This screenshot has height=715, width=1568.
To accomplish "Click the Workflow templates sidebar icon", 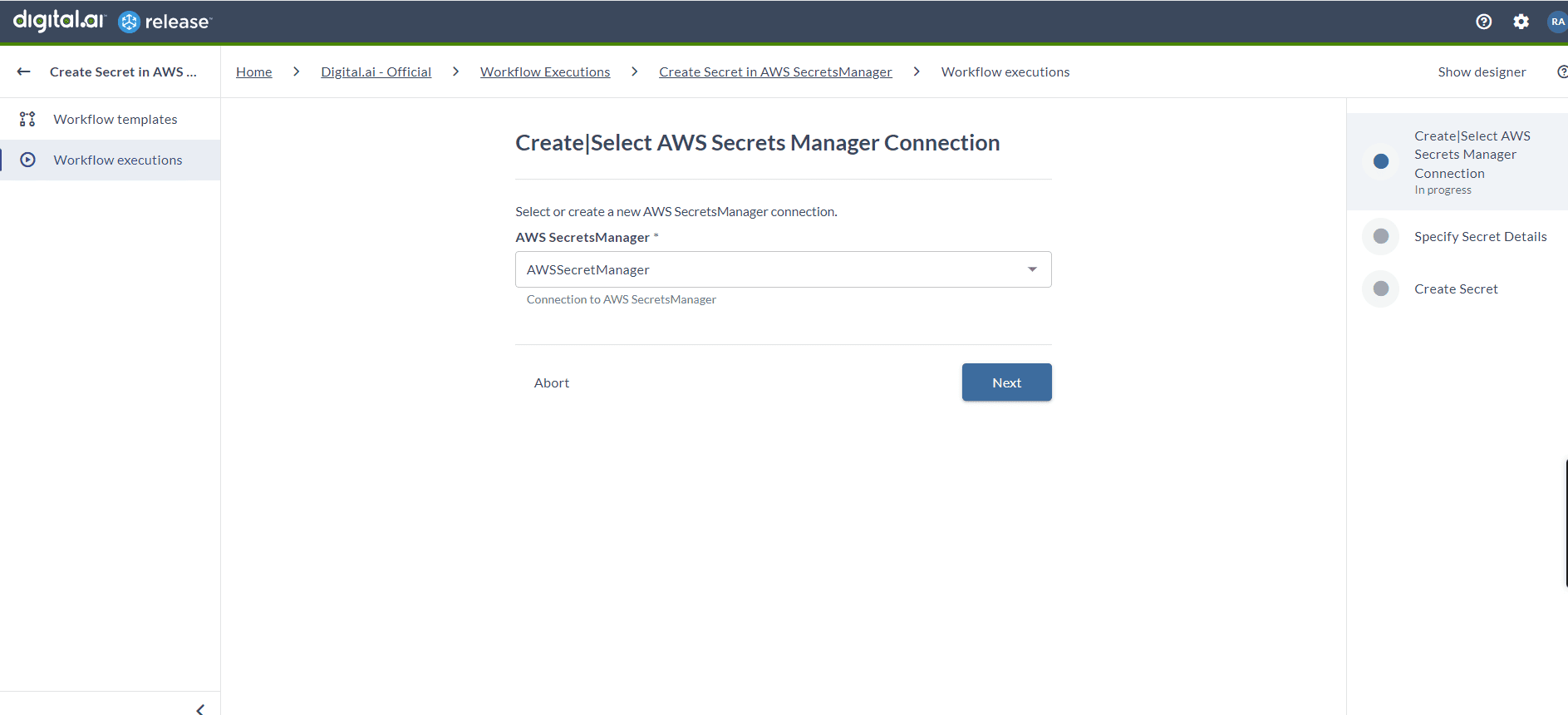I will coord(27,119).
